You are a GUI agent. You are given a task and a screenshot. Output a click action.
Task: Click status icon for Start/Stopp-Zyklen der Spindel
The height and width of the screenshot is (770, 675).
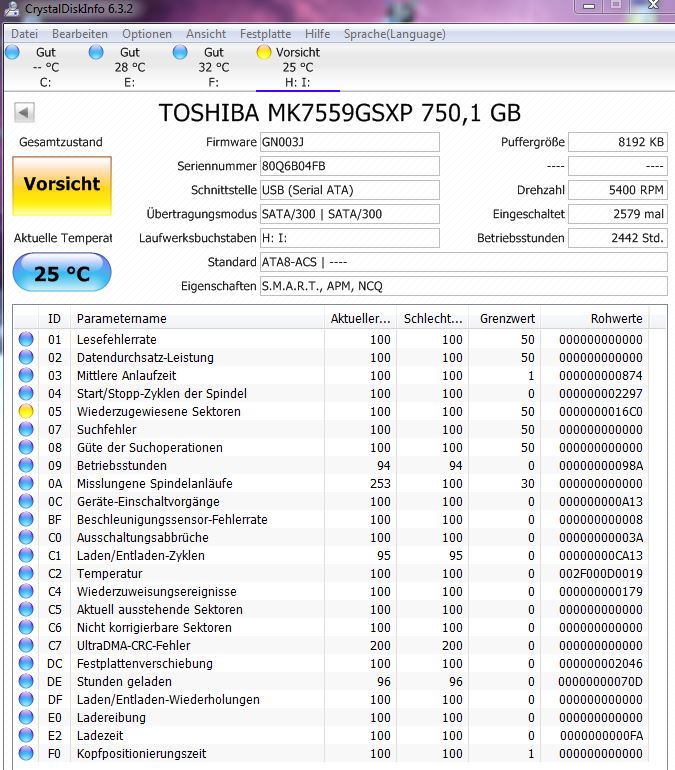26,393
